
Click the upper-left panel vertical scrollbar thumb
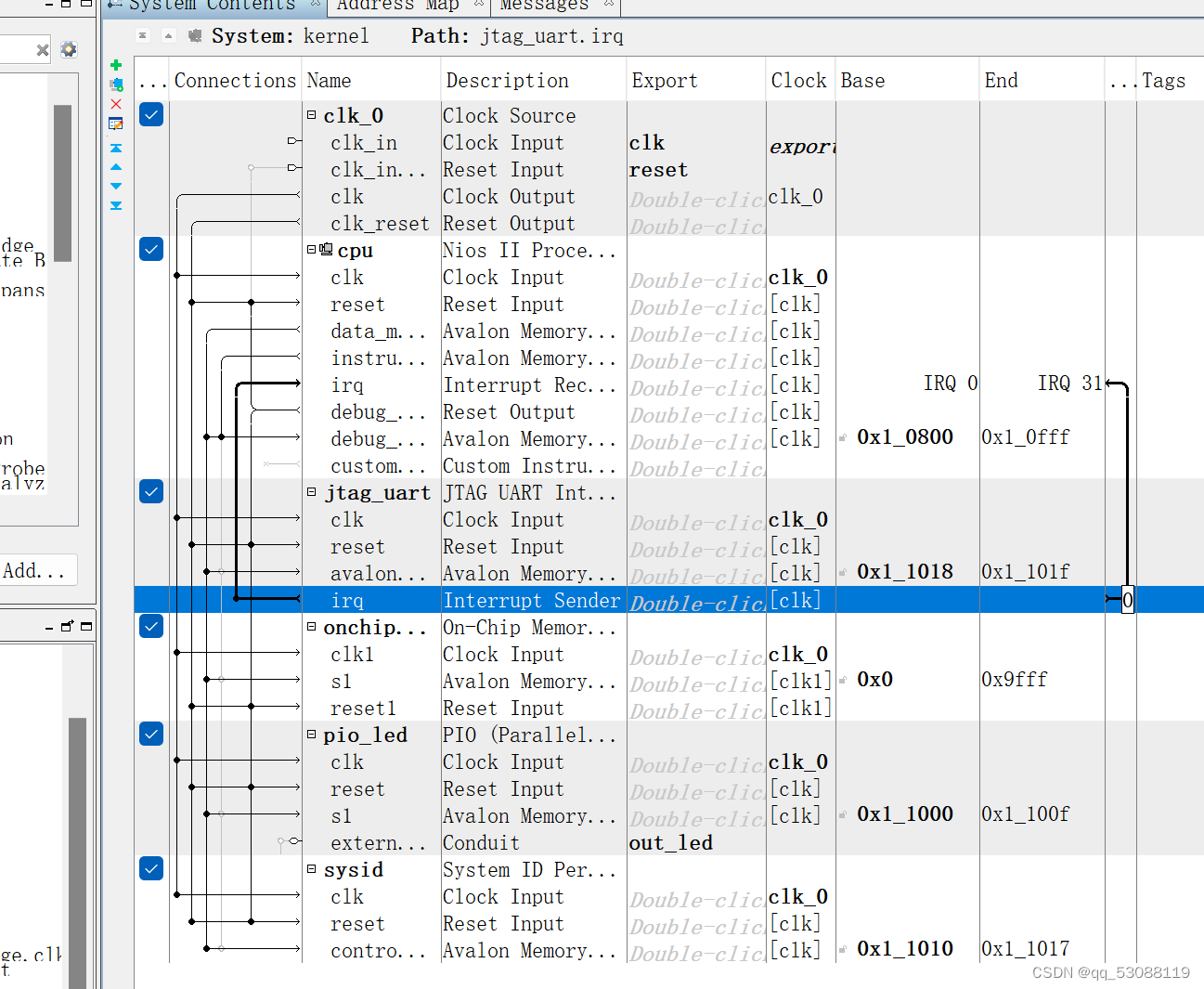63,183
